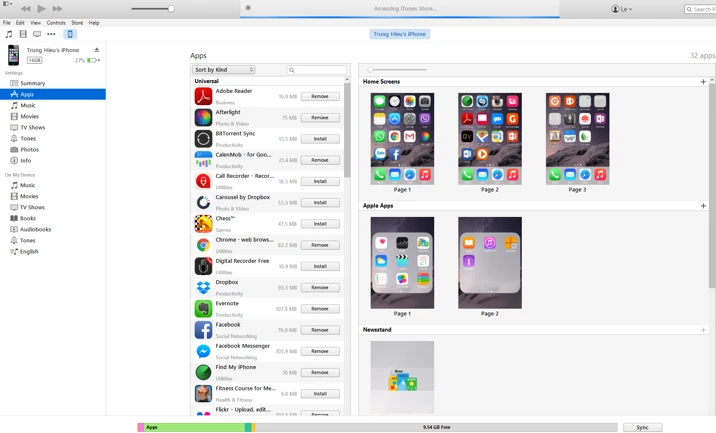Click the Carousel by Dropbox app icon
Screen dimensions: 716x433
(203, 203)
